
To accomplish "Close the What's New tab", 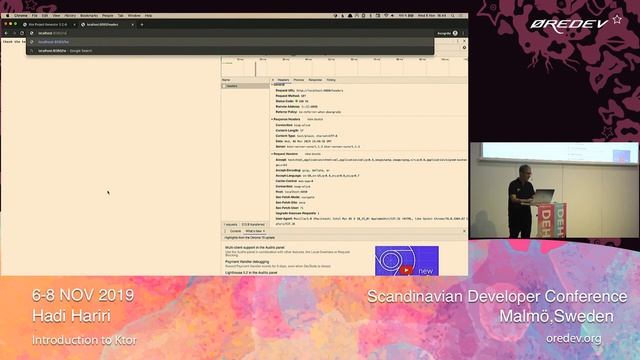I will (x=264, y=231).
